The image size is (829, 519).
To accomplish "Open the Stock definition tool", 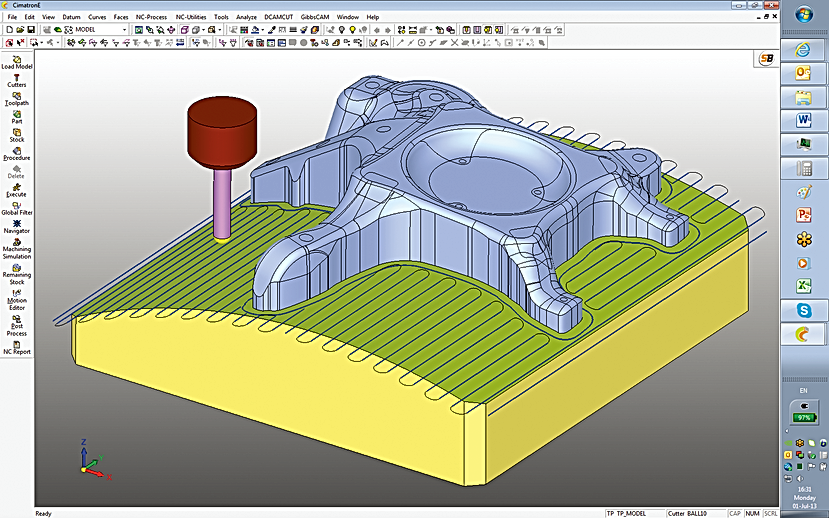I will click(x=17, y=136).
